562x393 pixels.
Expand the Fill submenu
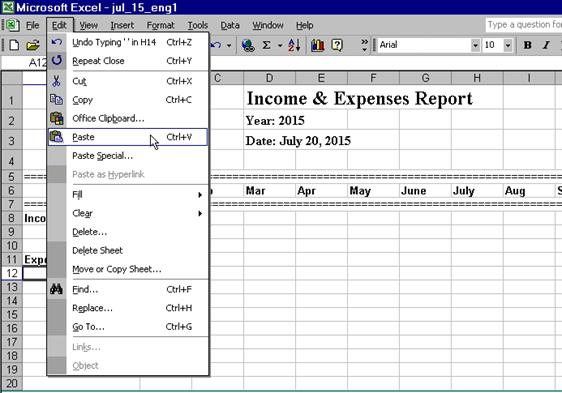point(200,195)
